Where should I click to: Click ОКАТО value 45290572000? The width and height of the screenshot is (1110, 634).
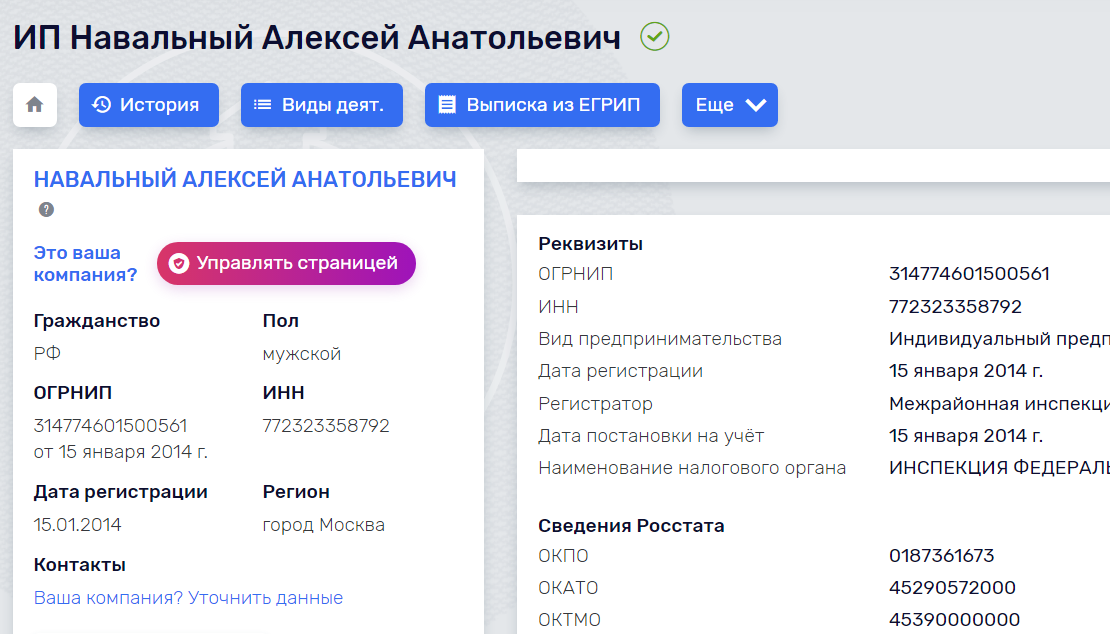[x=952, y=587]
